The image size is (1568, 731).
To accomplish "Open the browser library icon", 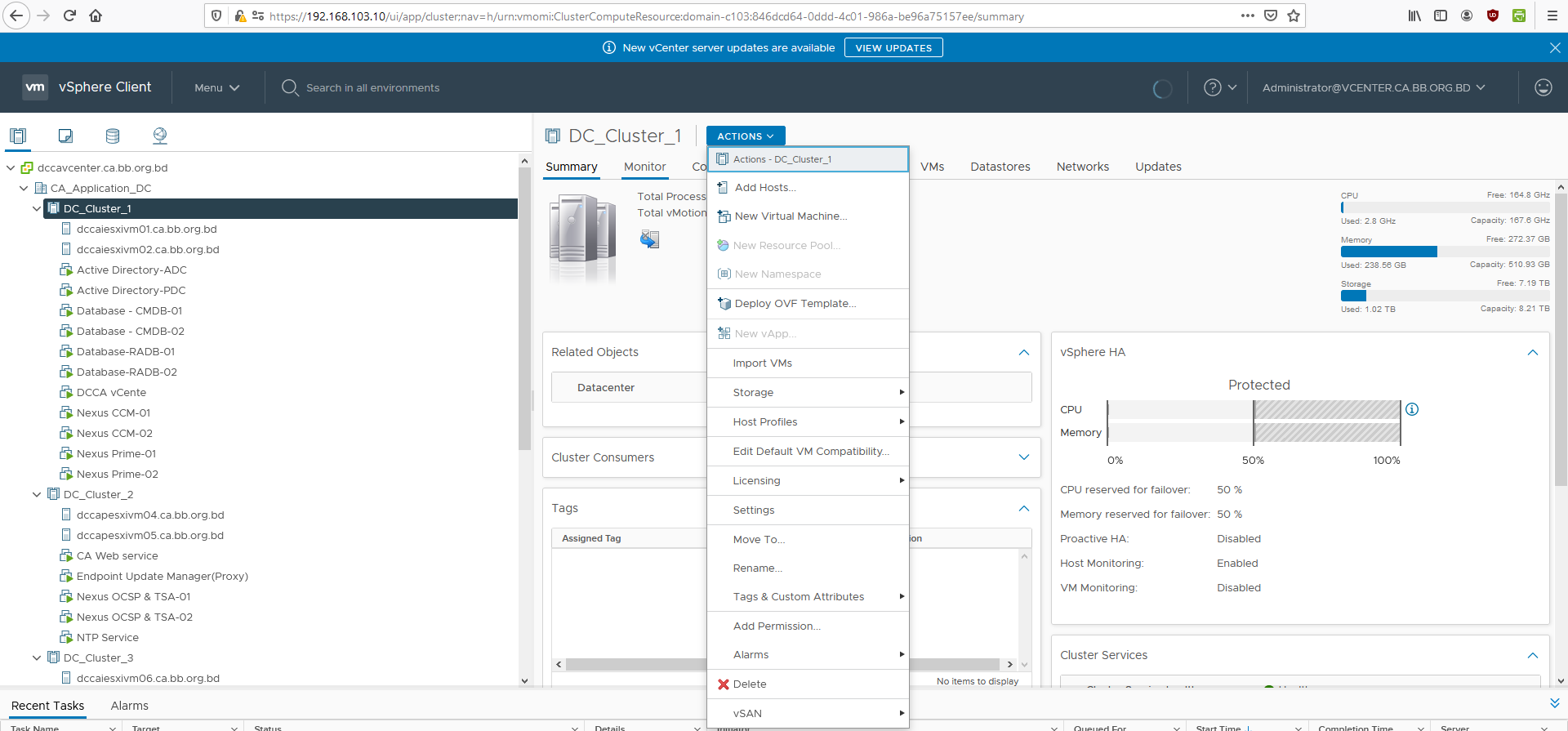I will pos(1414,16).
